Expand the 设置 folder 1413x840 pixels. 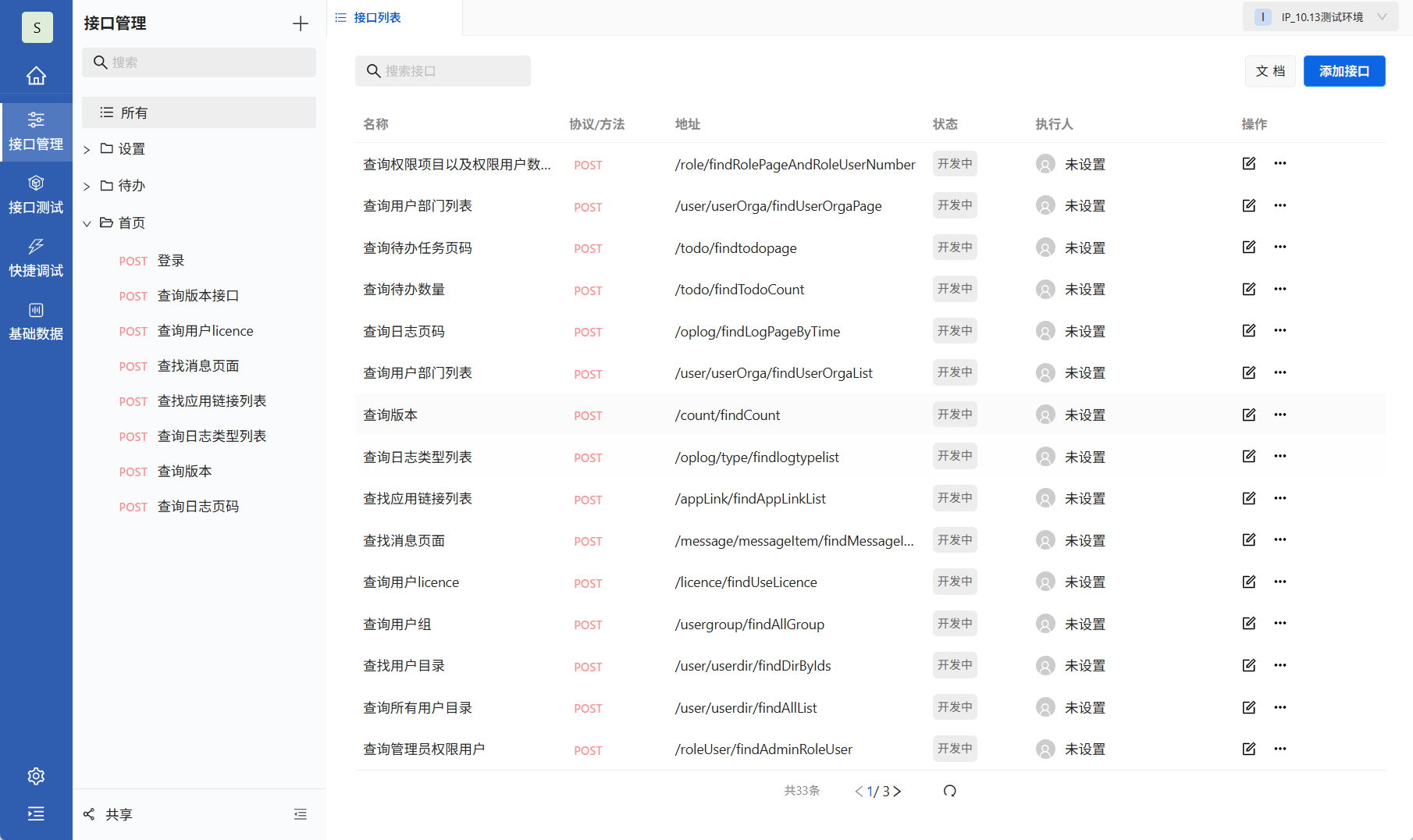86,148
